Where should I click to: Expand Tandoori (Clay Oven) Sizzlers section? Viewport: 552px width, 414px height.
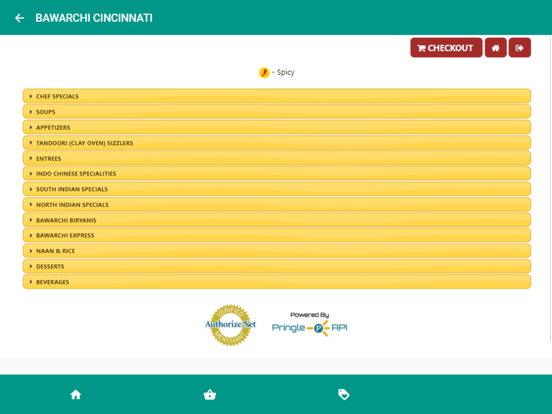click(277, 143)
